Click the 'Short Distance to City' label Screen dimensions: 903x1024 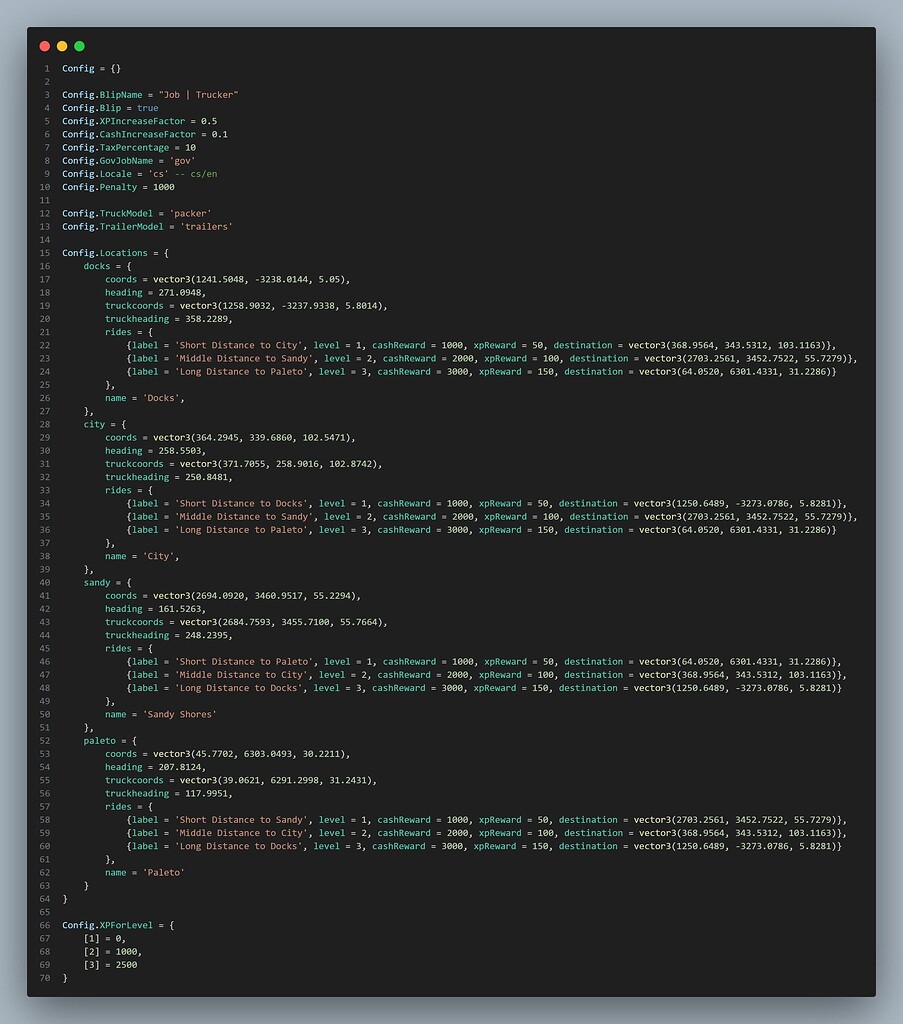(240, 345)
